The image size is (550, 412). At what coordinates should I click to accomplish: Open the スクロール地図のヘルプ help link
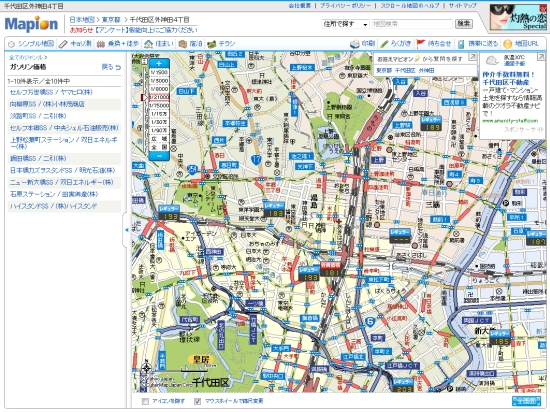410,6
